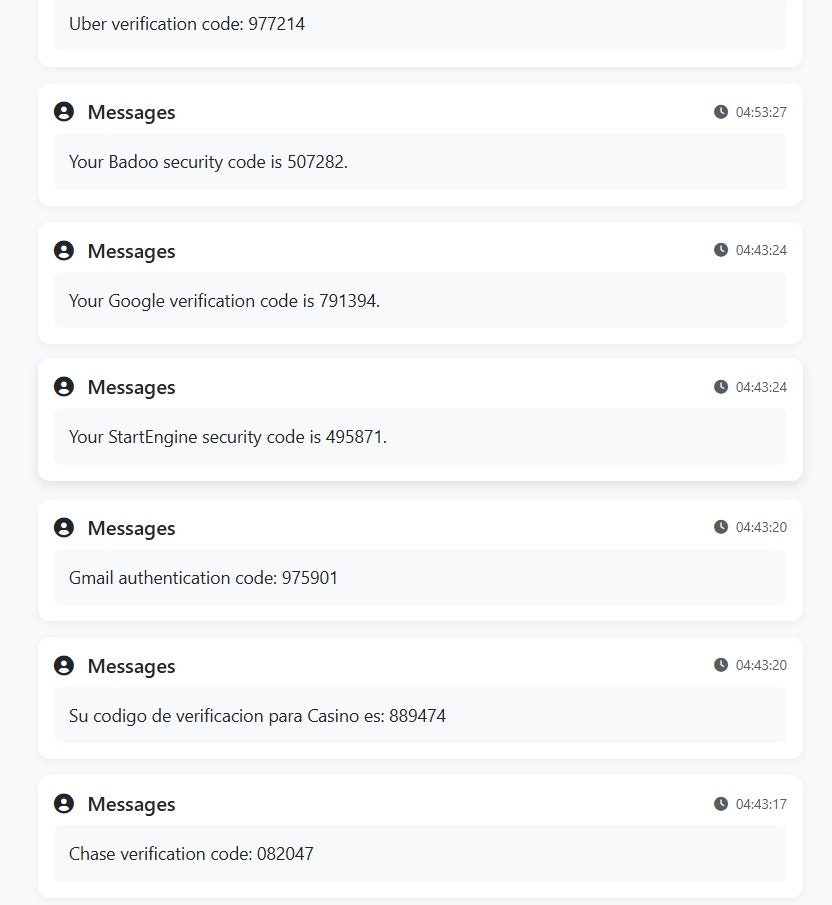
Task: Click the clock icon on the Gmail authentication card
Action: click(x=721, y=526)
